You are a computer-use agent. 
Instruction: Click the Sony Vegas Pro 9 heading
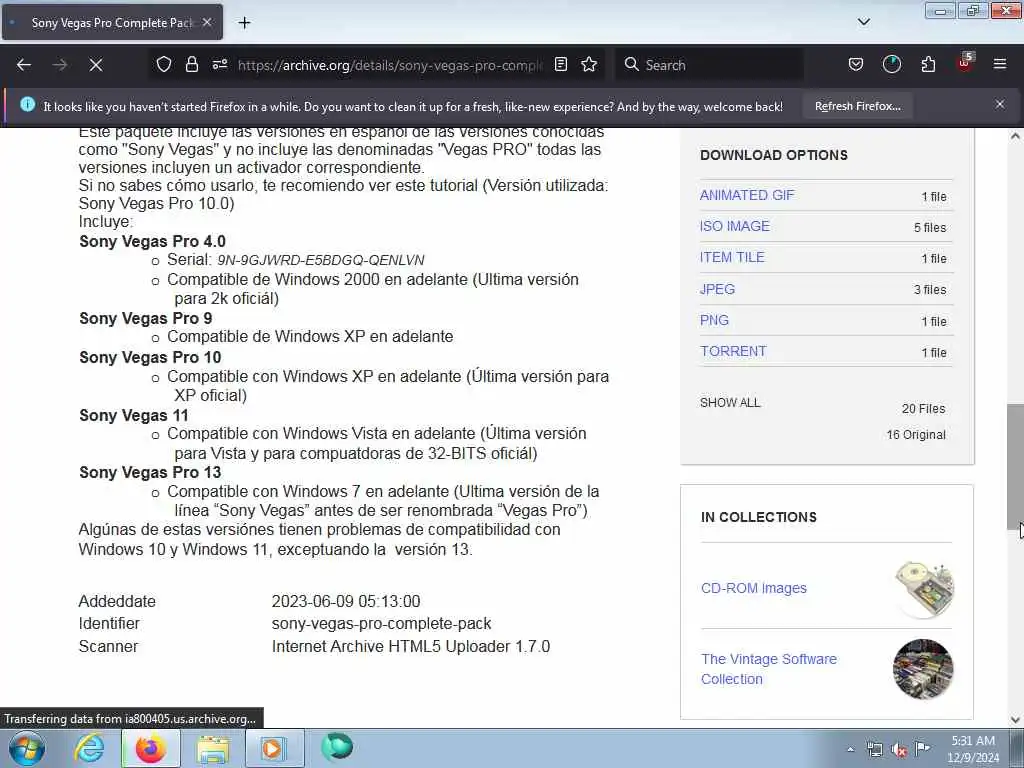click(146, 319)
